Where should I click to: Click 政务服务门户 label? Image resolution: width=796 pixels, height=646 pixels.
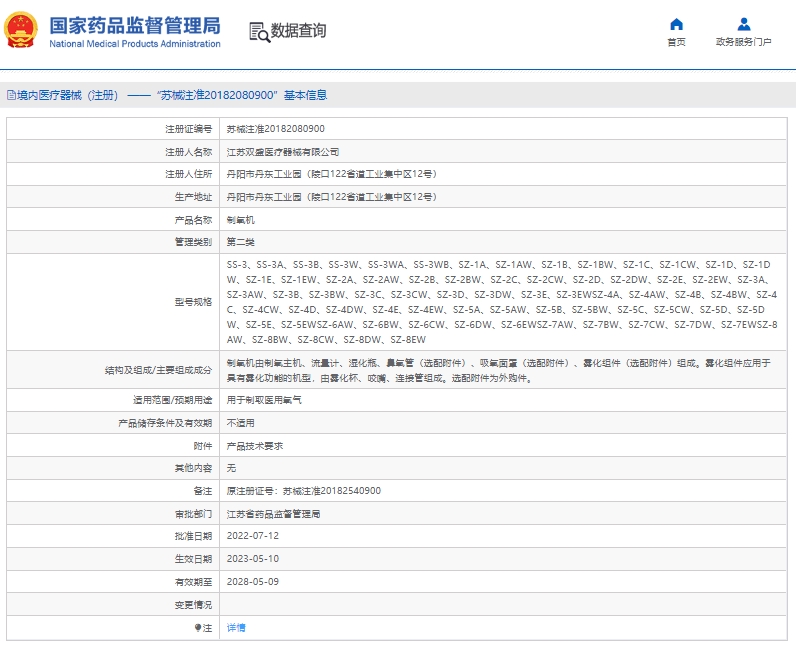click(x=744, y=42)
